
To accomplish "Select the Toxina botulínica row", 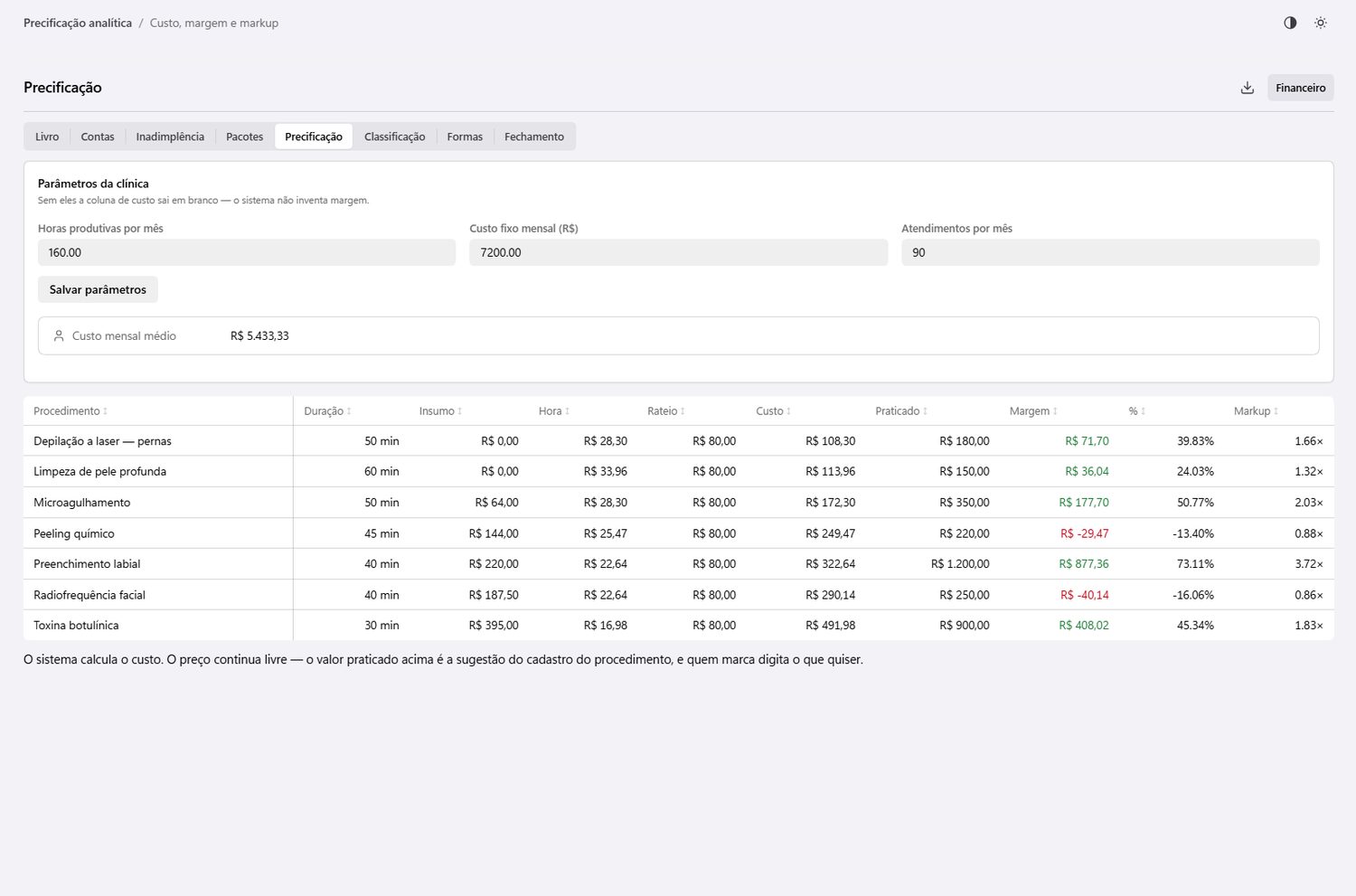I will 678,625.
